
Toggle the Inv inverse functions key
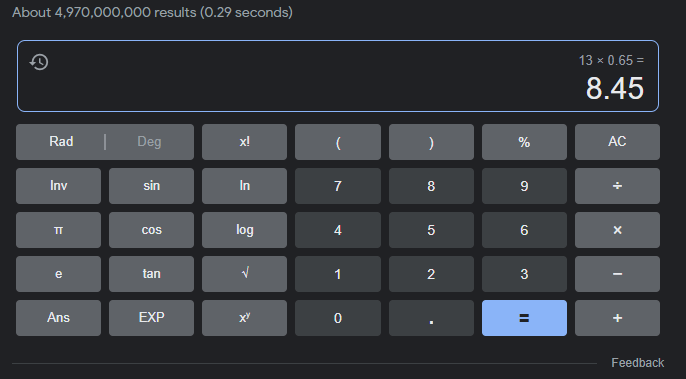[58, 186]
